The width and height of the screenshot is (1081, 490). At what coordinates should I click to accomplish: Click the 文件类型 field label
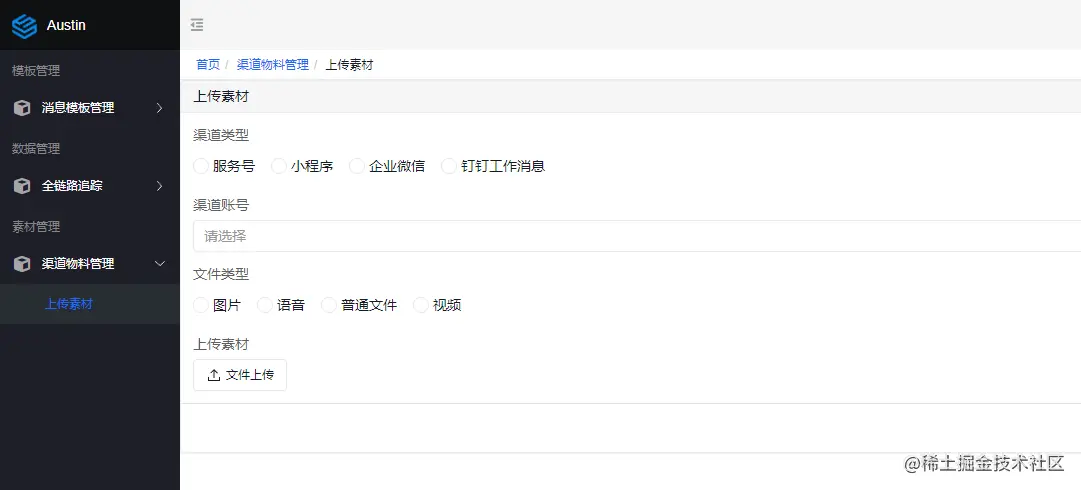coord(221,274)
